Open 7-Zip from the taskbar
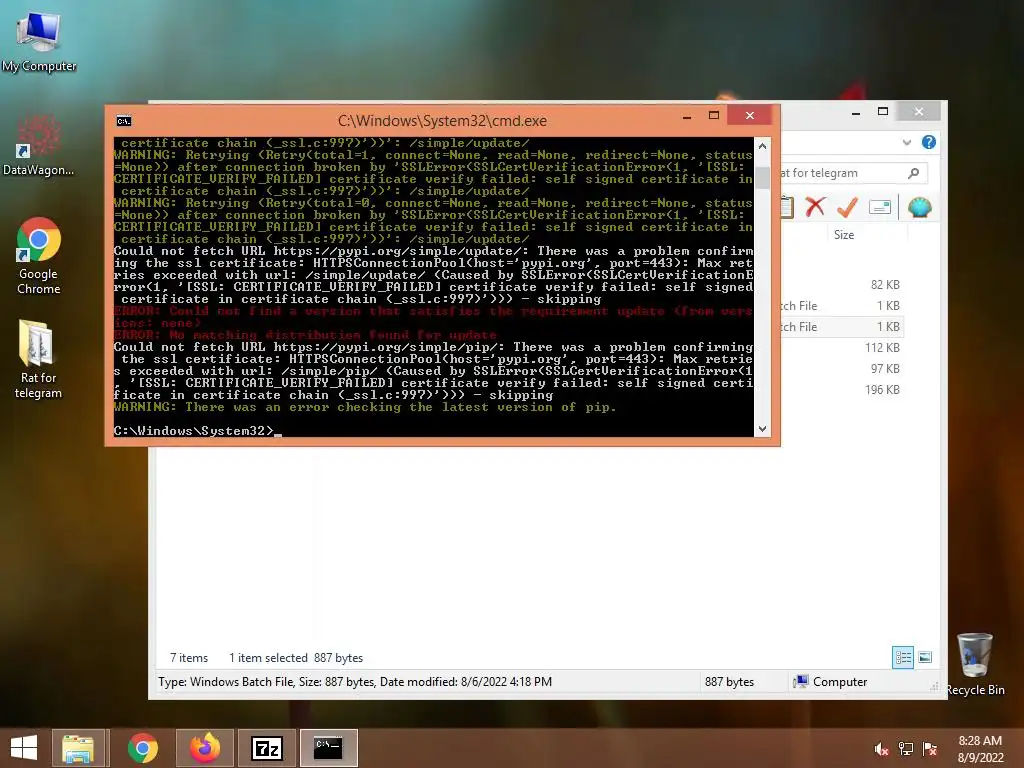The width and height of the screenshot is (1024, 768). pos(267,748)
